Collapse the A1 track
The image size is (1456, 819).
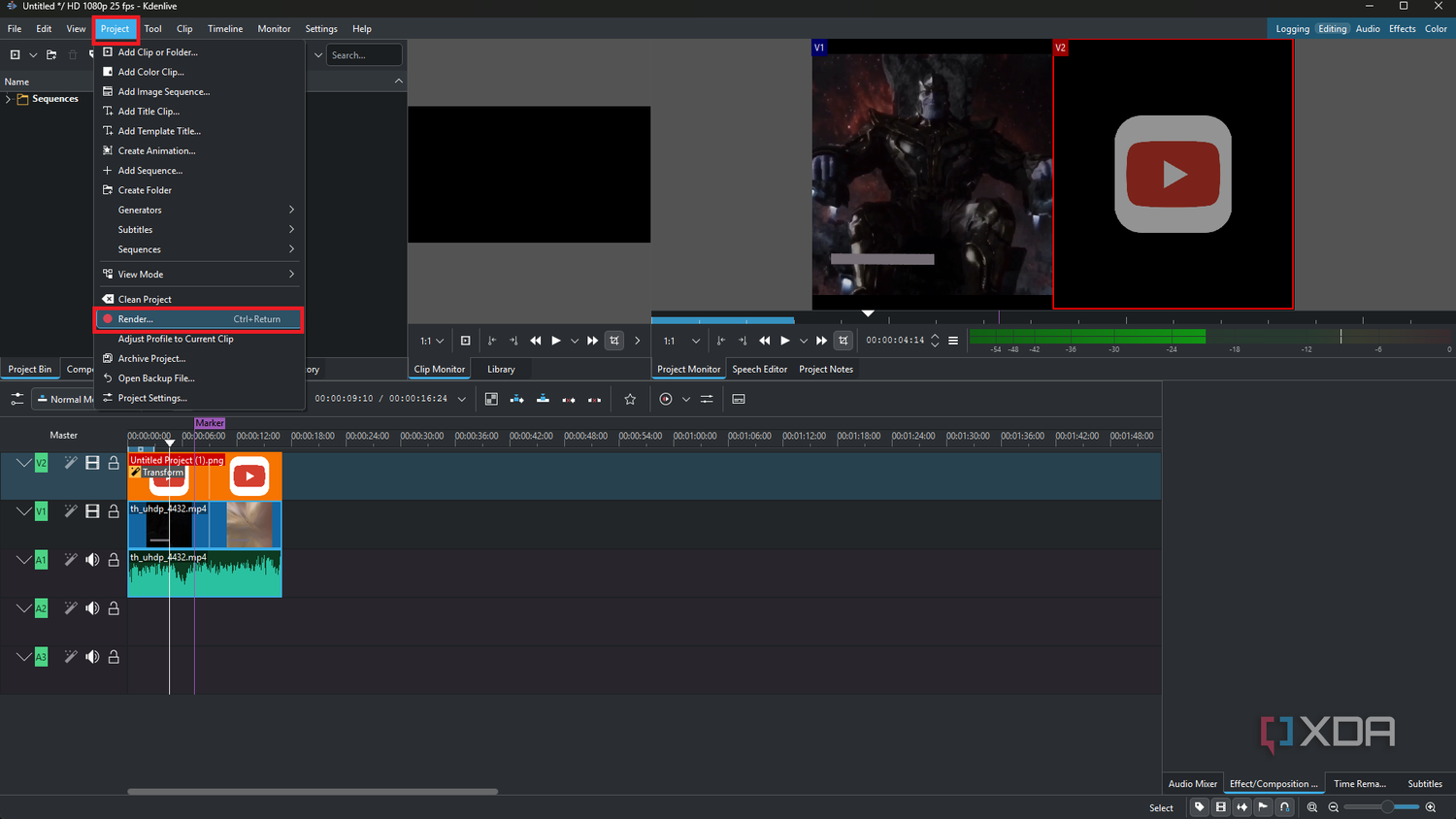pos(23,560)
